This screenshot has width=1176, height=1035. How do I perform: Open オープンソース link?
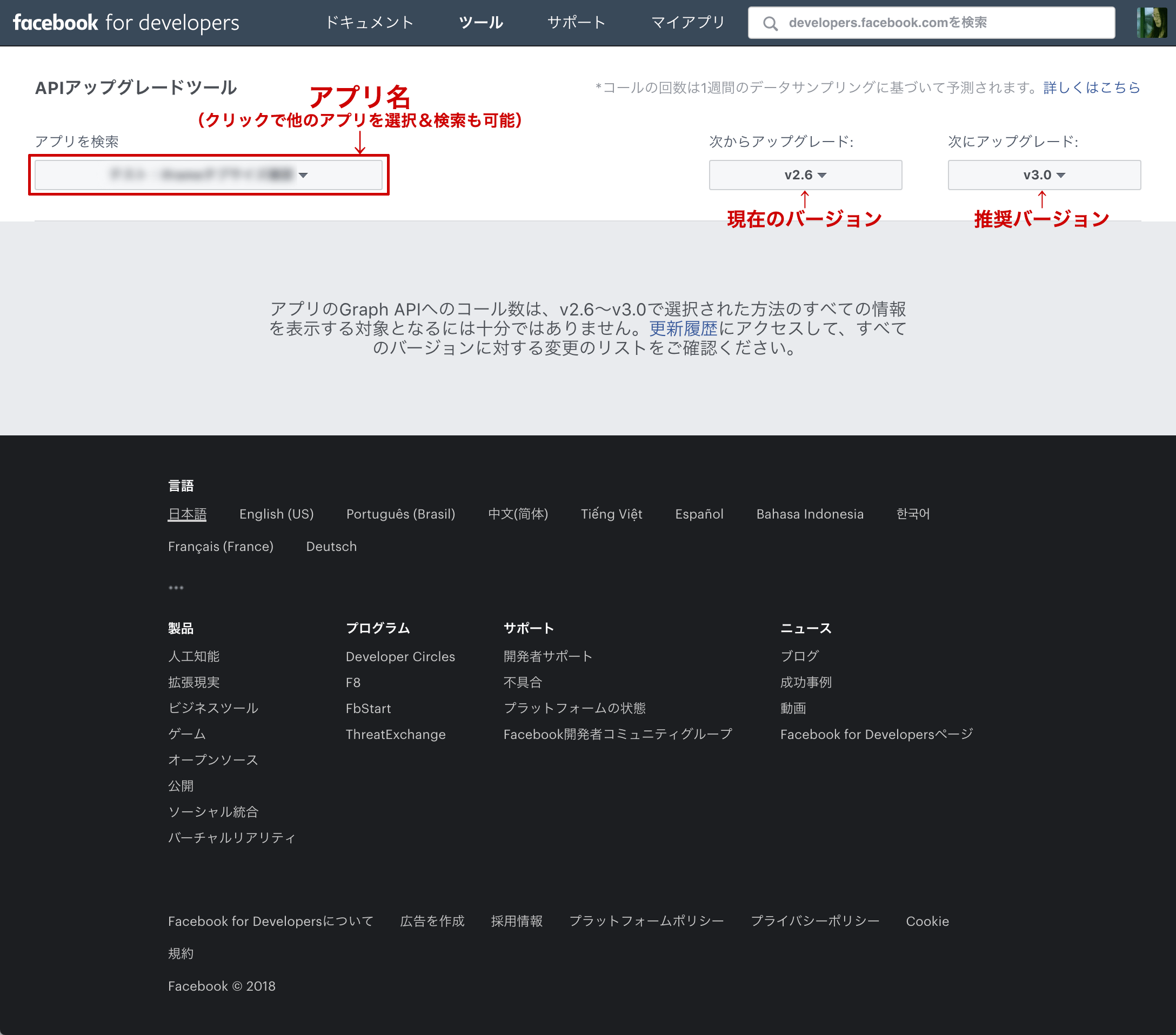(x=213, y=760)
